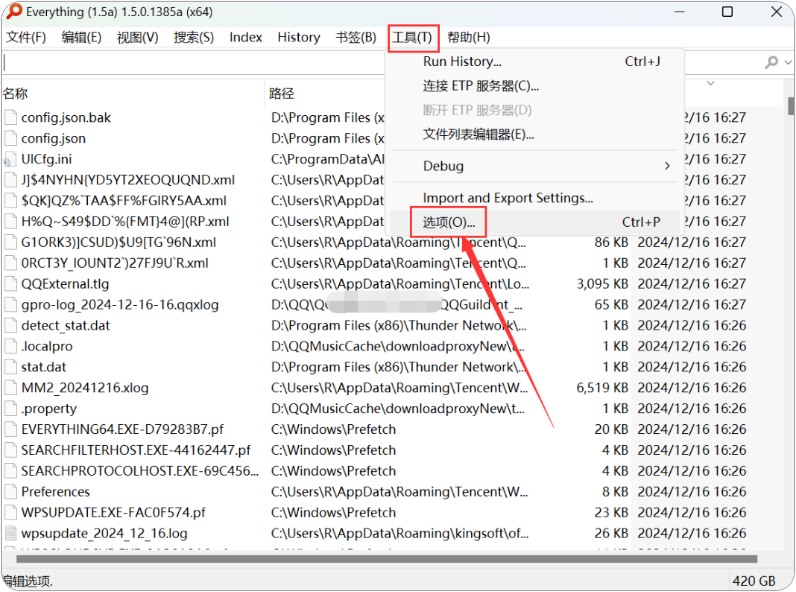The image size is (796, 592).
Task: Click the 86 KB size cell
Action: 611,243
